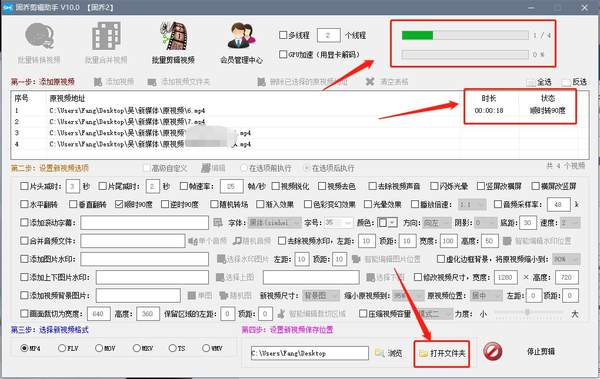Click the 浏览 folder browse icon

[380, 353]
